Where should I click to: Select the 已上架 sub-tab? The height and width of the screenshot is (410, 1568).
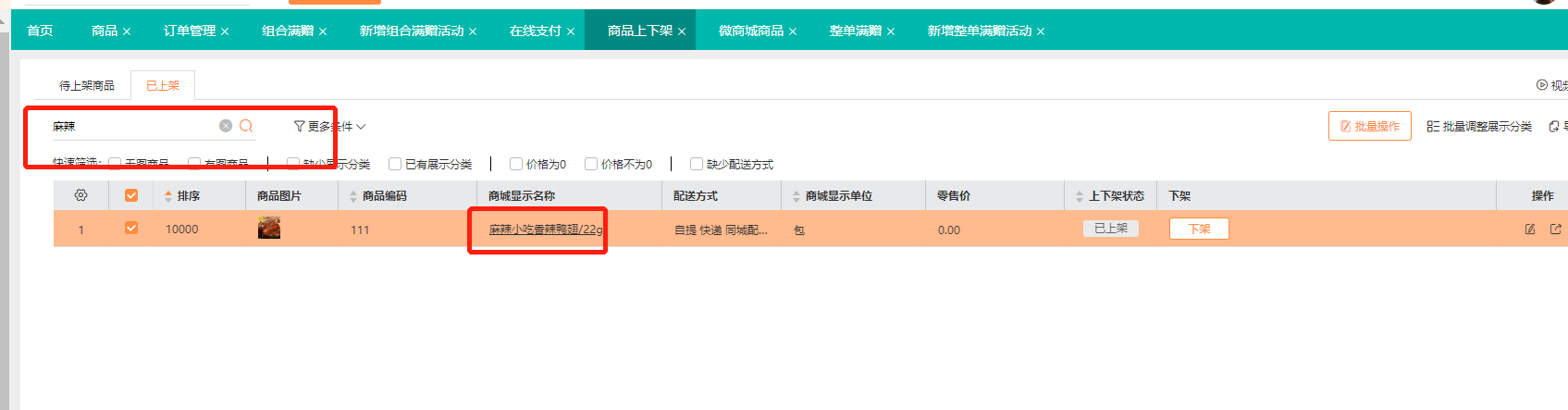[x=163, y=85]
